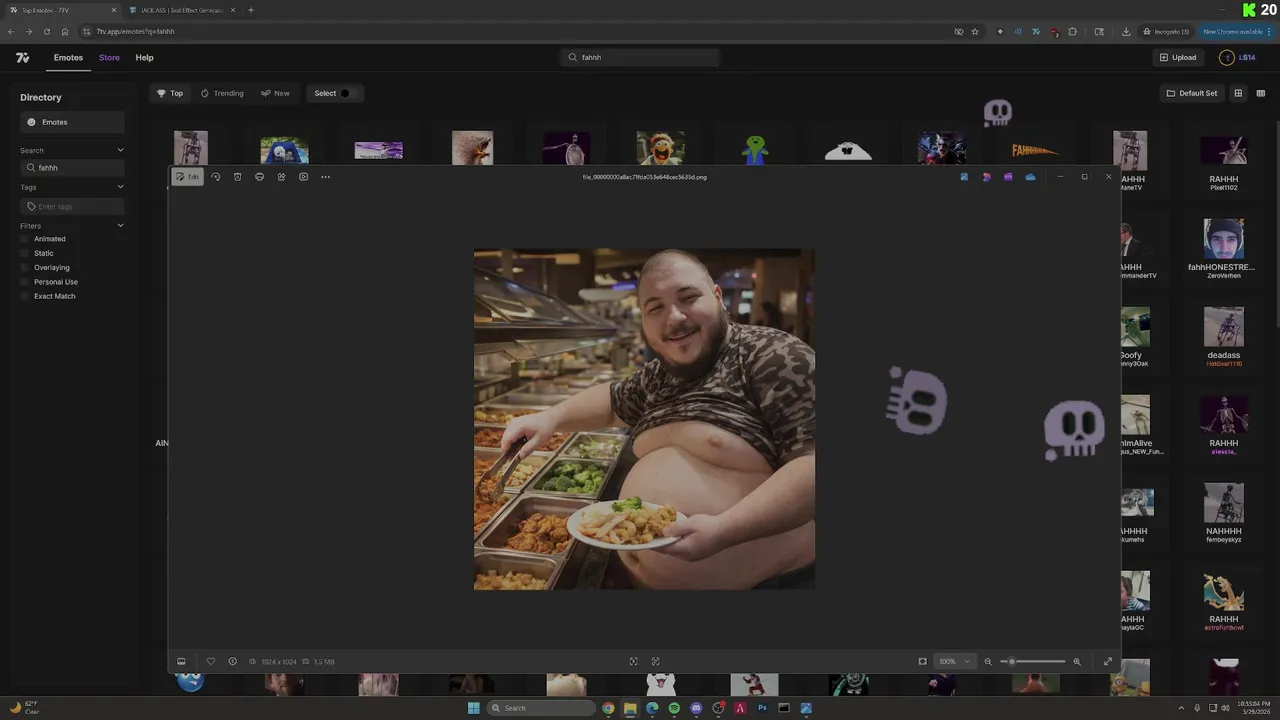Toggle the filmstrip at Photos bottom-left

[x=181, y=661]
